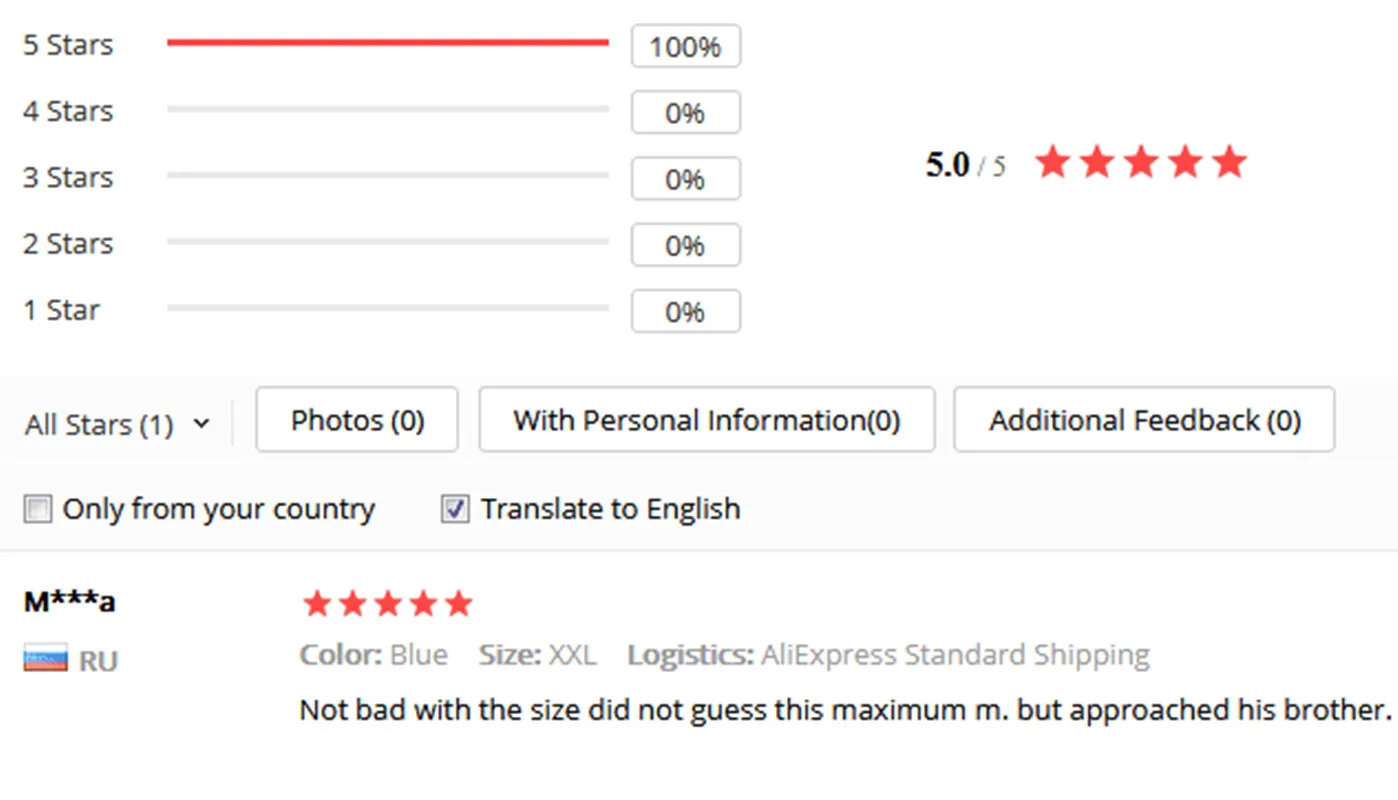
Task: Click the overall 5.0 star rating
Action: (x=1140, y=162)
